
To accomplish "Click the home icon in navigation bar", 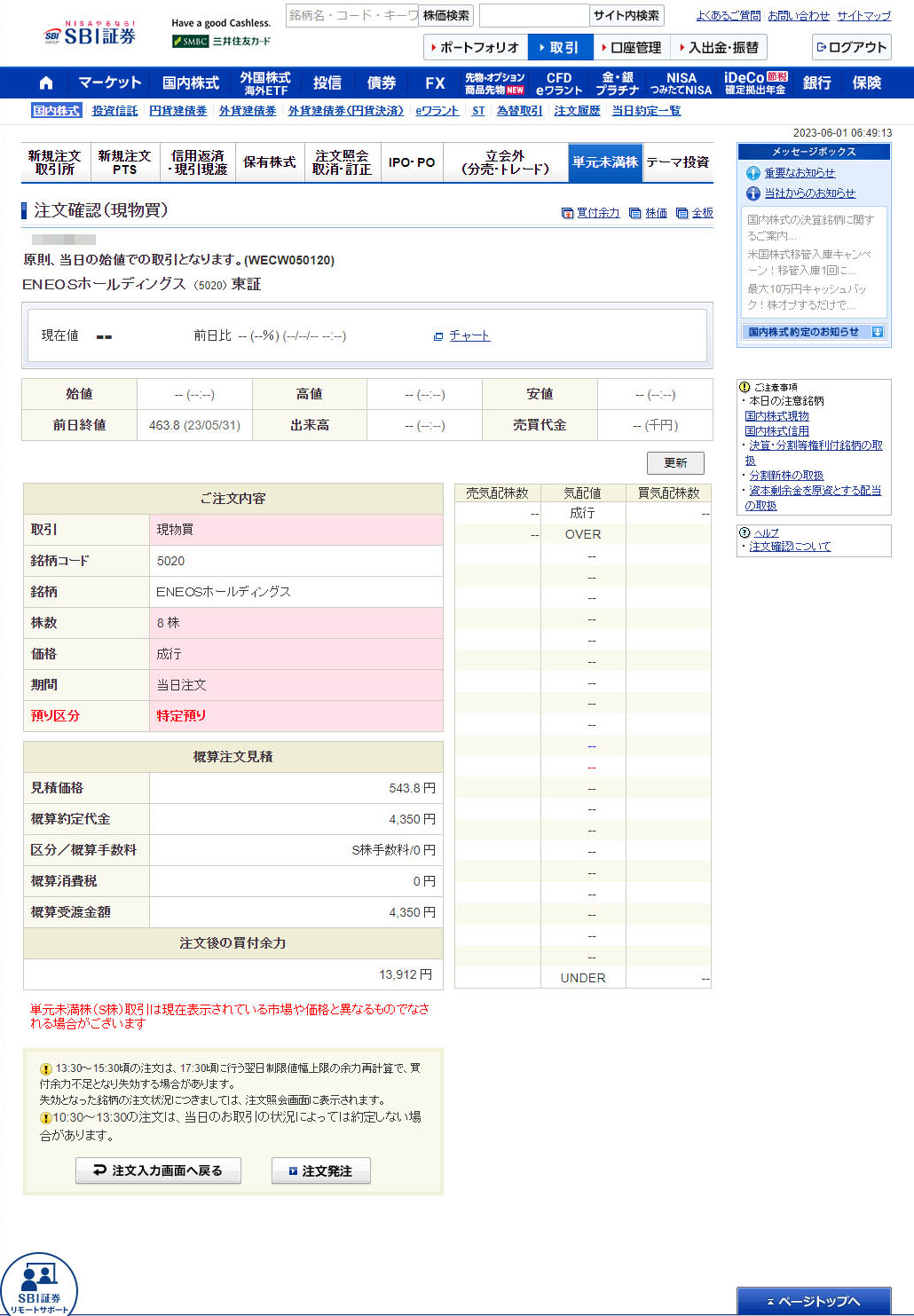I will (x=46, y=83).
